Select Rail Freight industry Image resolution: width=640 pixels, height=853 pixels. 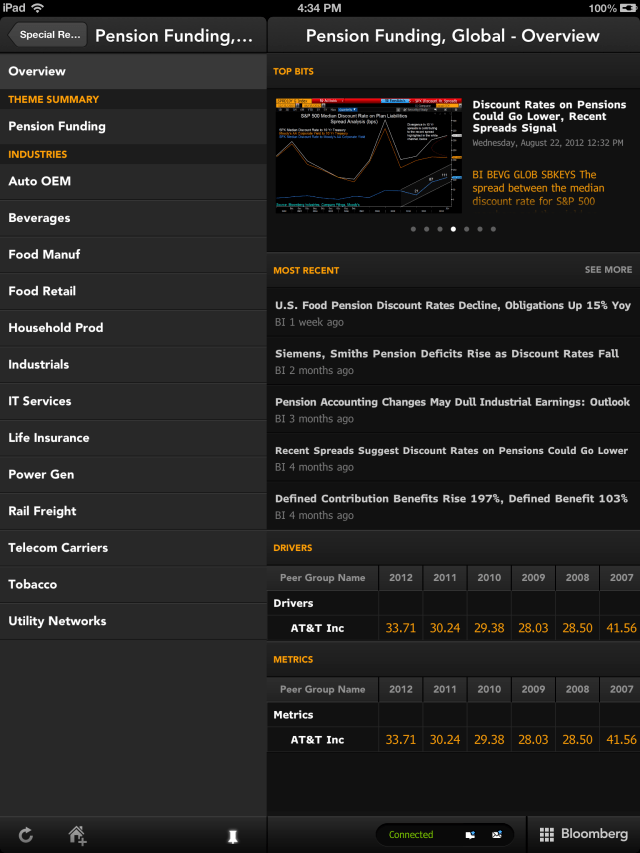pyautogui.click(x=133, y=511)
